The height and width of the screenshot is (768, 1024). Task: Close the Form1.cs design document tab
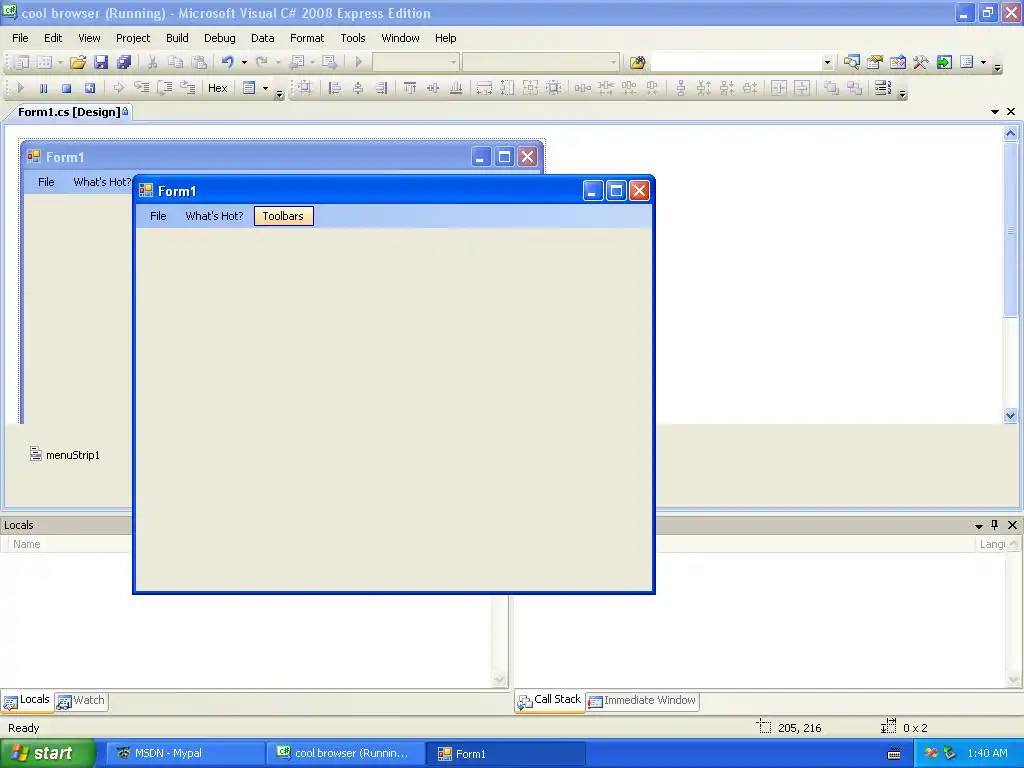[1011, 112]
